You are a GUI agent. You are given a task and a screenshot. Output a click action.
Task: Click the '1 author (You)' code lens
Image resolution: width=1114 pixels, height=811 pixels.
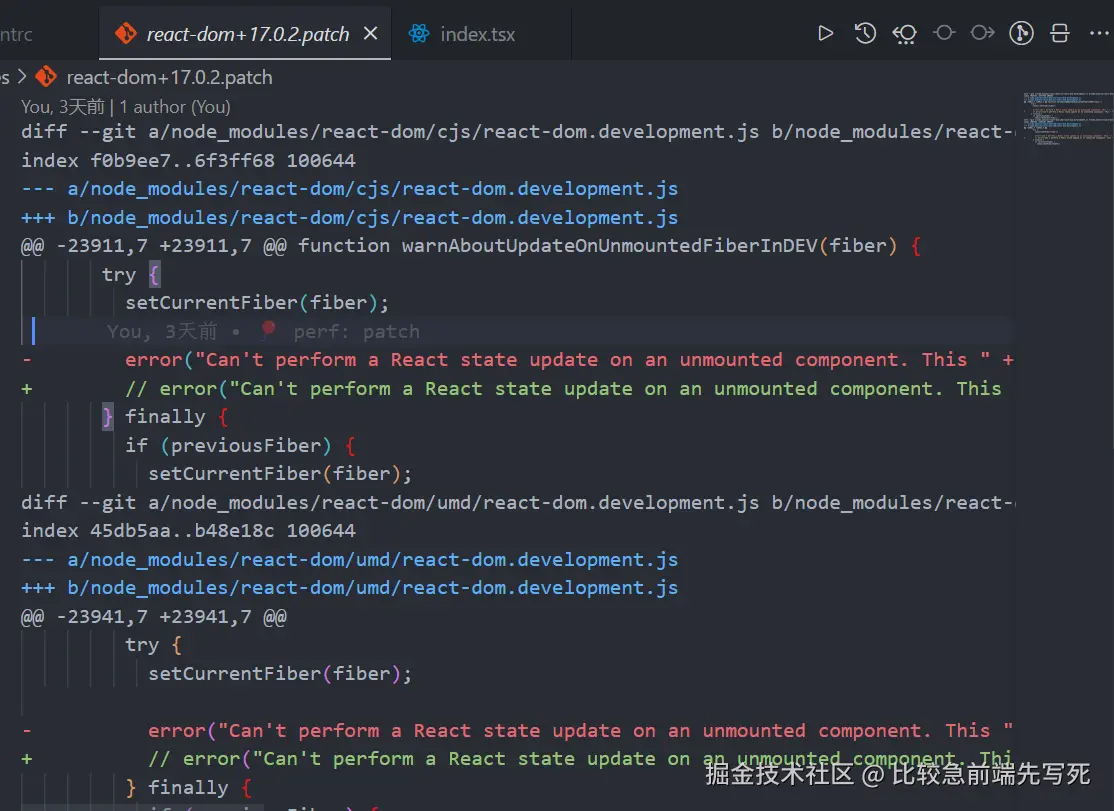tap(175, 107)
